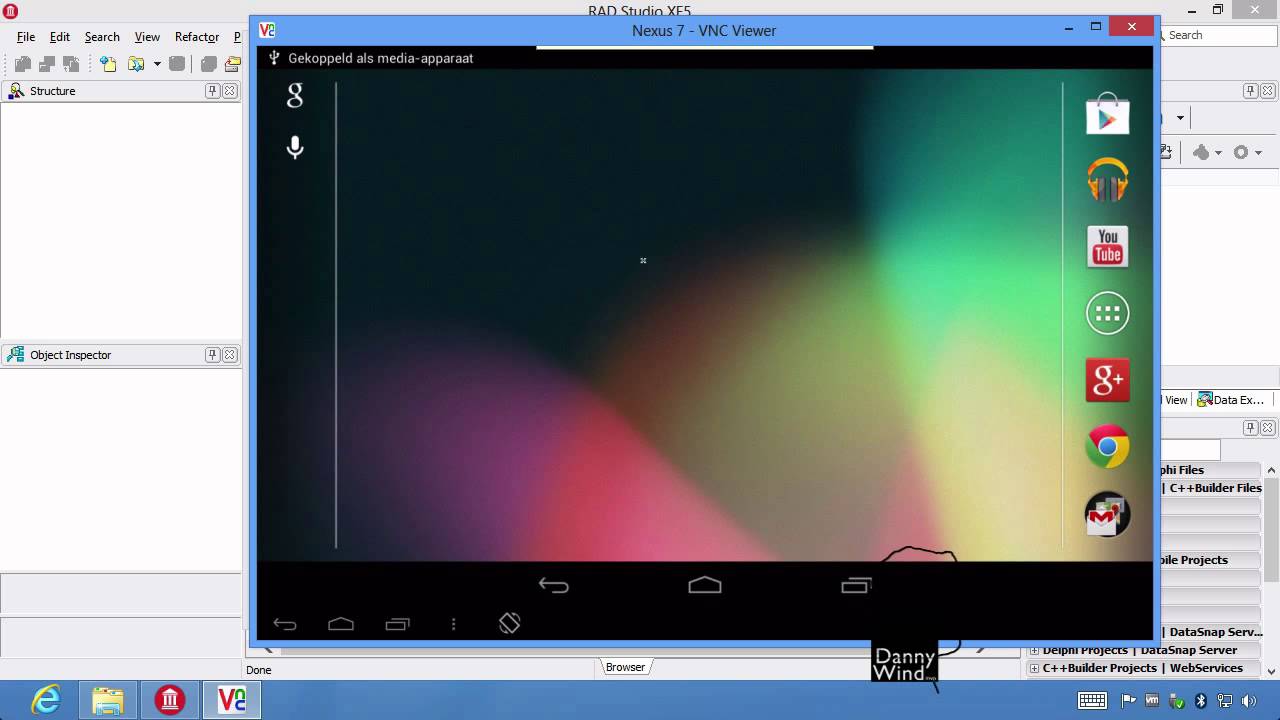Expand the C++Builder Projects WebServices node
Image resolution: width=1280 pixels, height=720 pixels.
point(1035,668)
